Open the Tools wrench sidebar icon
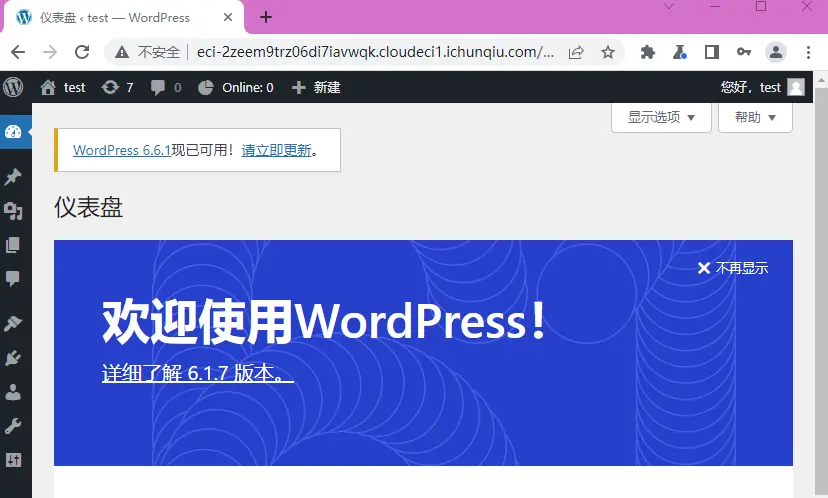The width and height of the screenshot is (828, 498). [13, 426]
